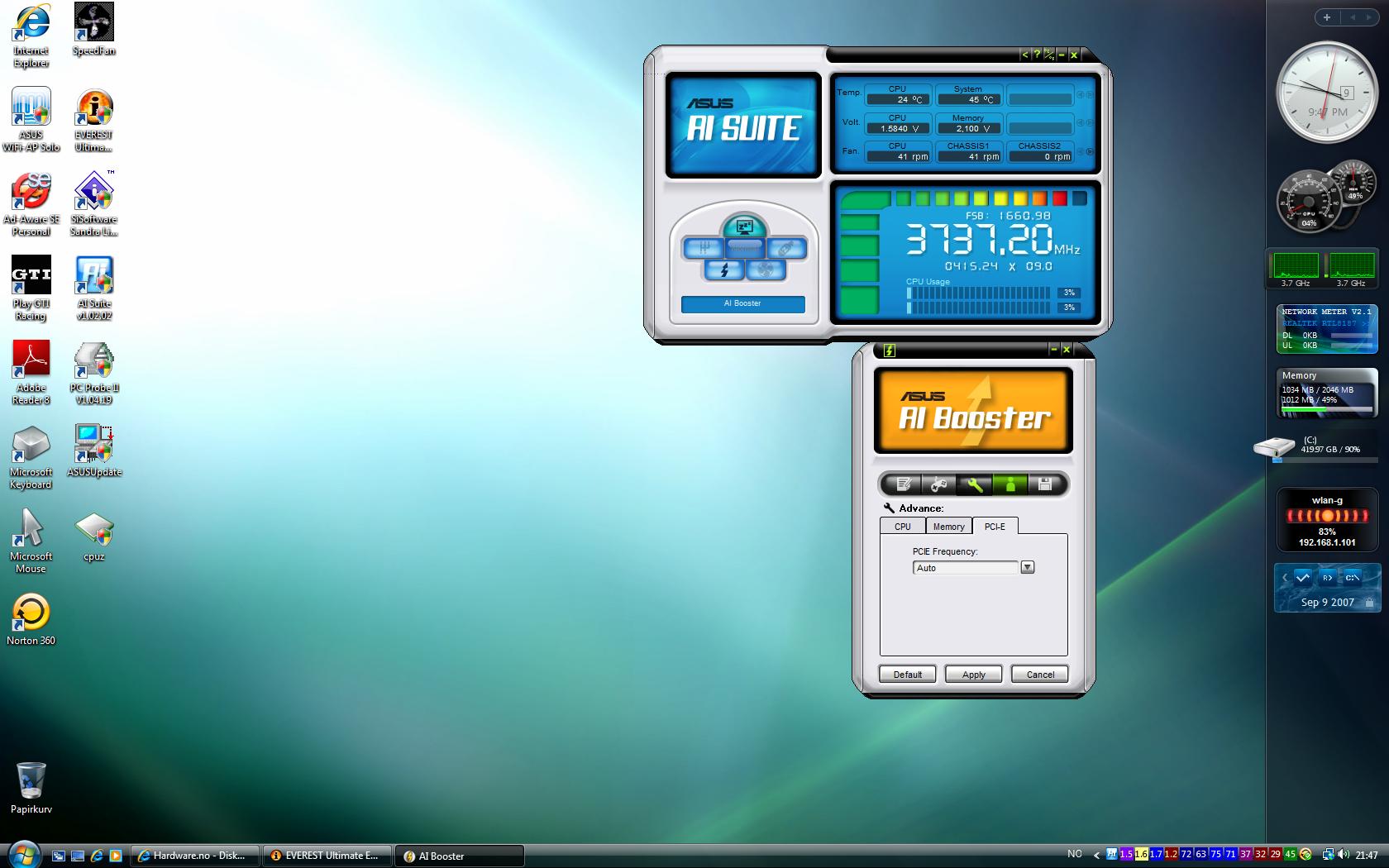1389x868 pixels.
Task: Click the NO language indicator in taskbar
Action: (x=1075, y=854)
